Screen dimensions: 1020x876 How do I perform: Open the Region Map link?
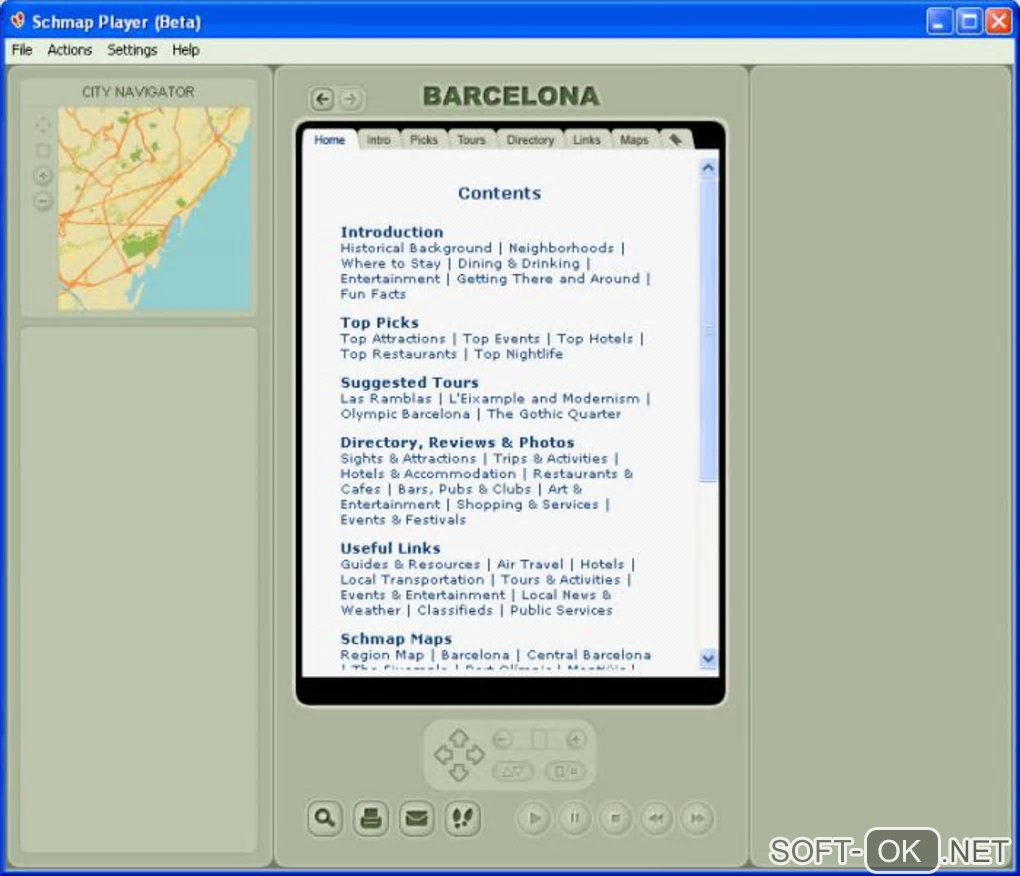click(382, 655)
